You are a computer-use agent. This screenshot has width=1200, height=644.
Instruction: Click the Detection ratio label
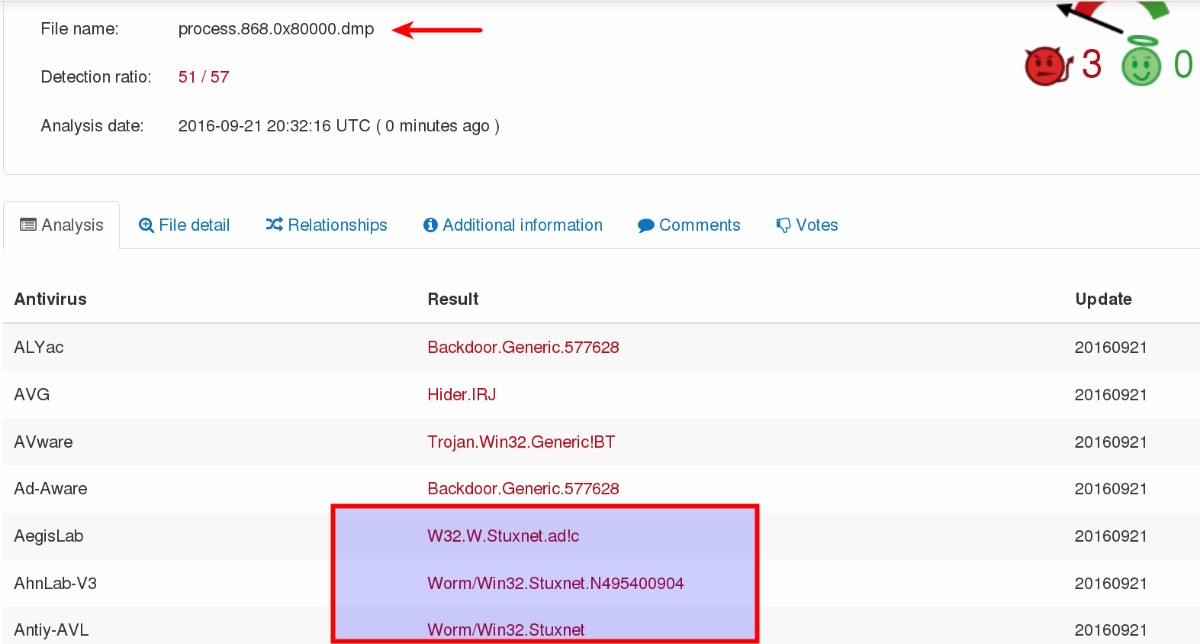click(x=96, y=77)
